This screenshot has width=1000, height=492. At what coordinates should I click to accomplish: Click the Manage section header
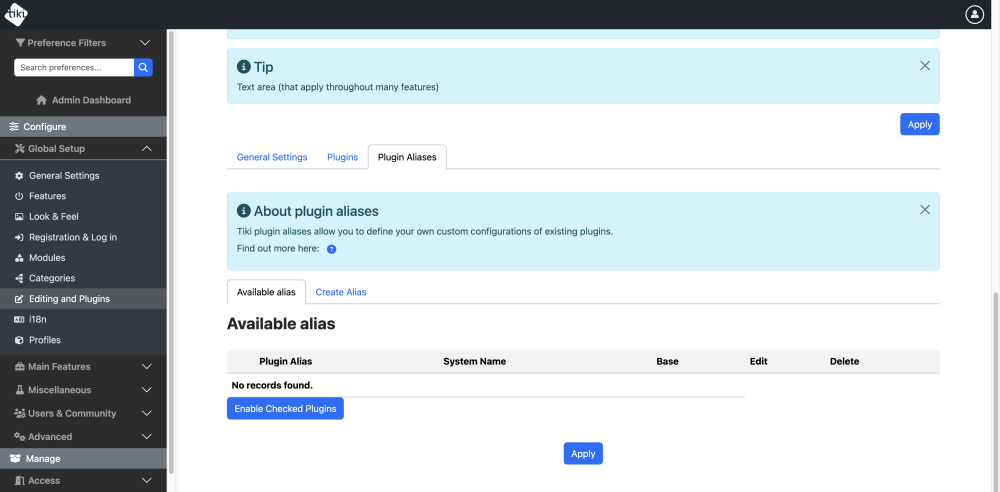(x=83, y=458)
